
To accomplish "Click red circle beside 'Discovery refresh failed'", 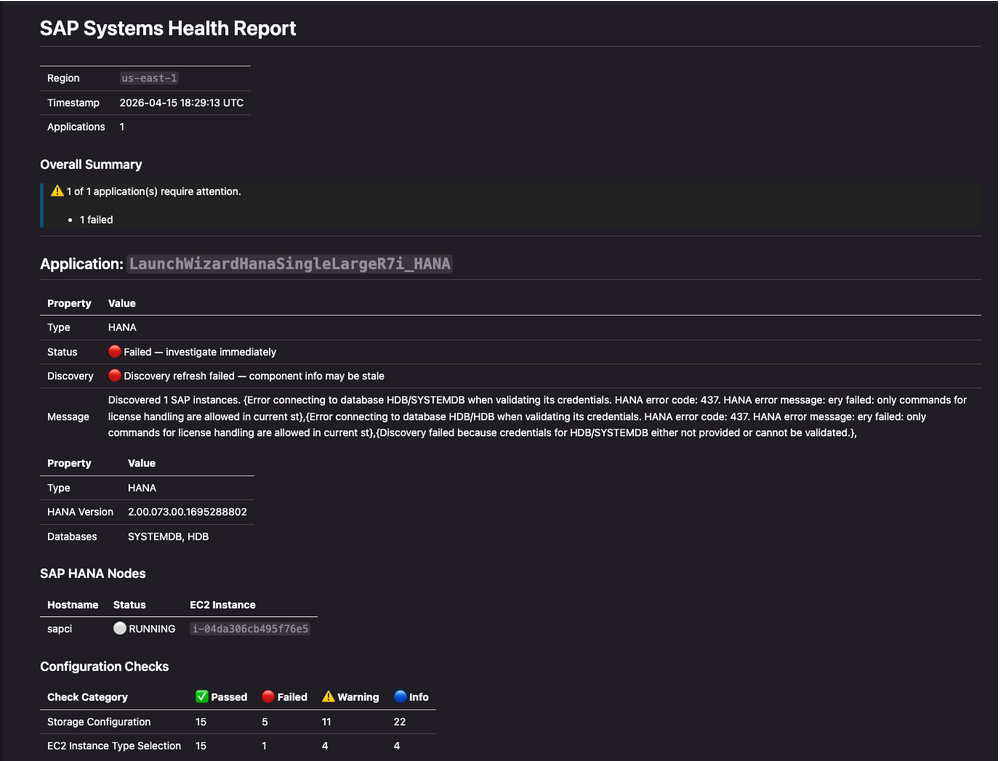I will 115,376.
